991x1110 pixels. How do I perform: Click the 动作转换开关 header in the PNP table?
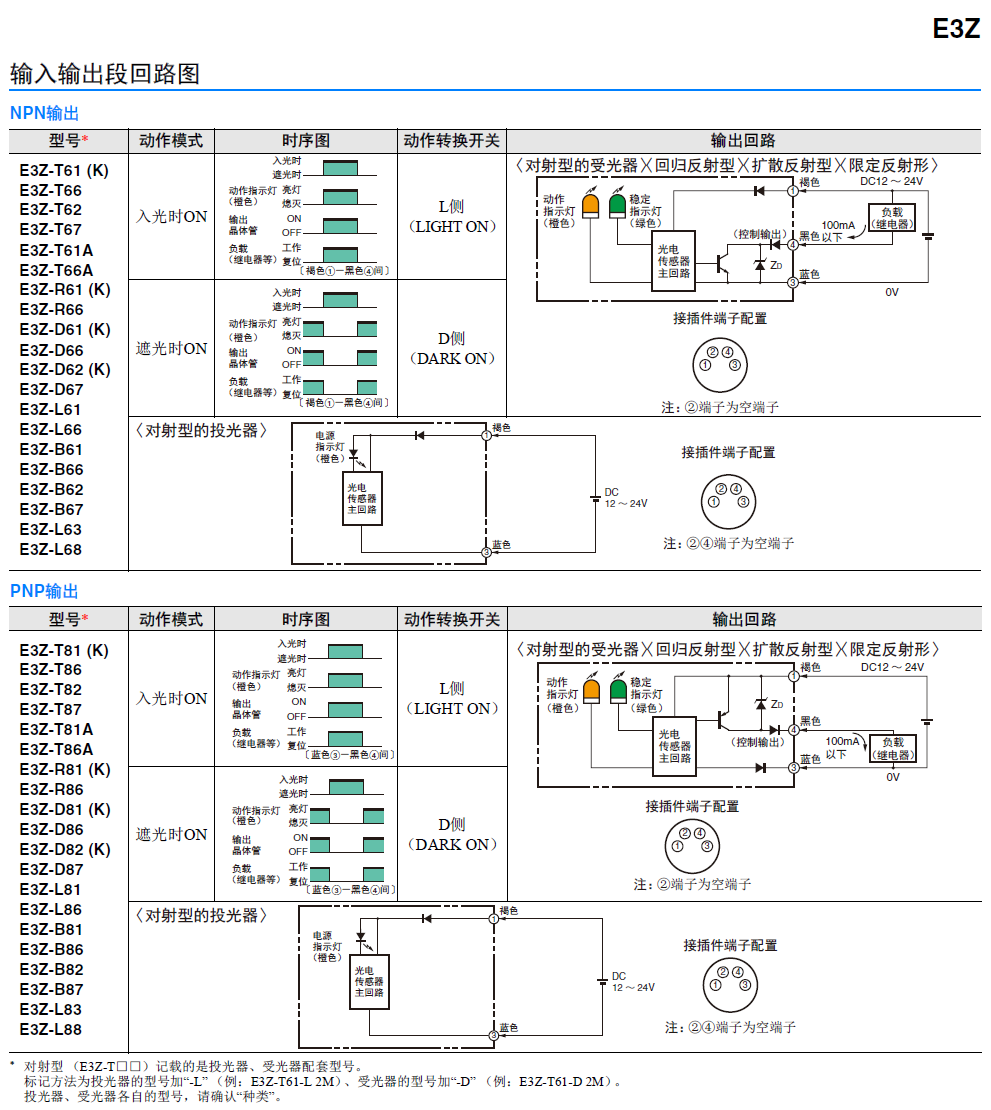click(x=452, y=619)
